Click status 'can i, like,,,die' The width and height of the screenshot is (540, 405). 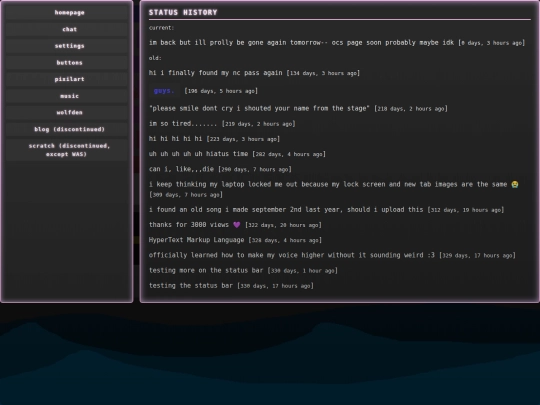[x=181, y=169]
